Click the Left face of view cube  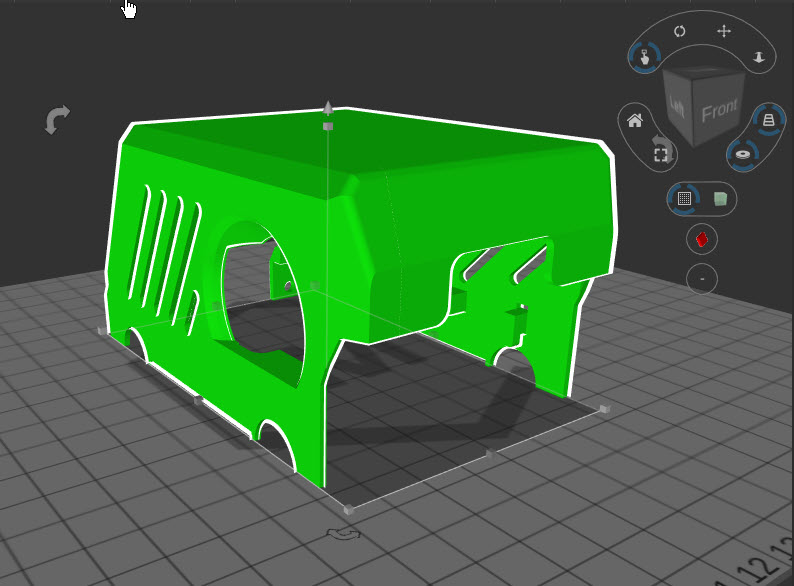pos(677,105)
